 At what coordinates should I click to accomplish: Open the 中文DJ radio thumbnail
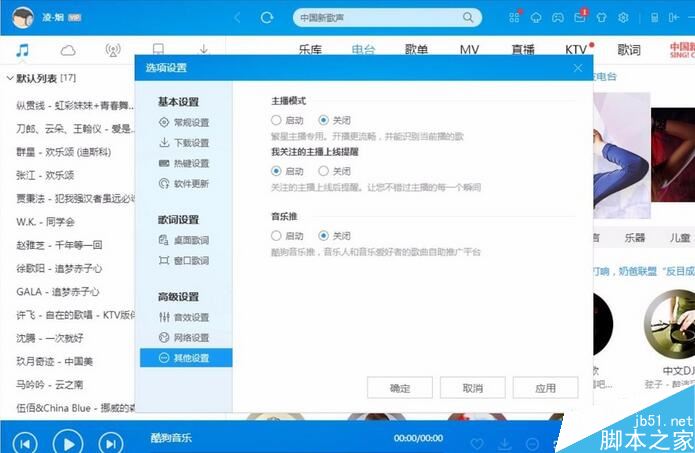click(669, 326)
